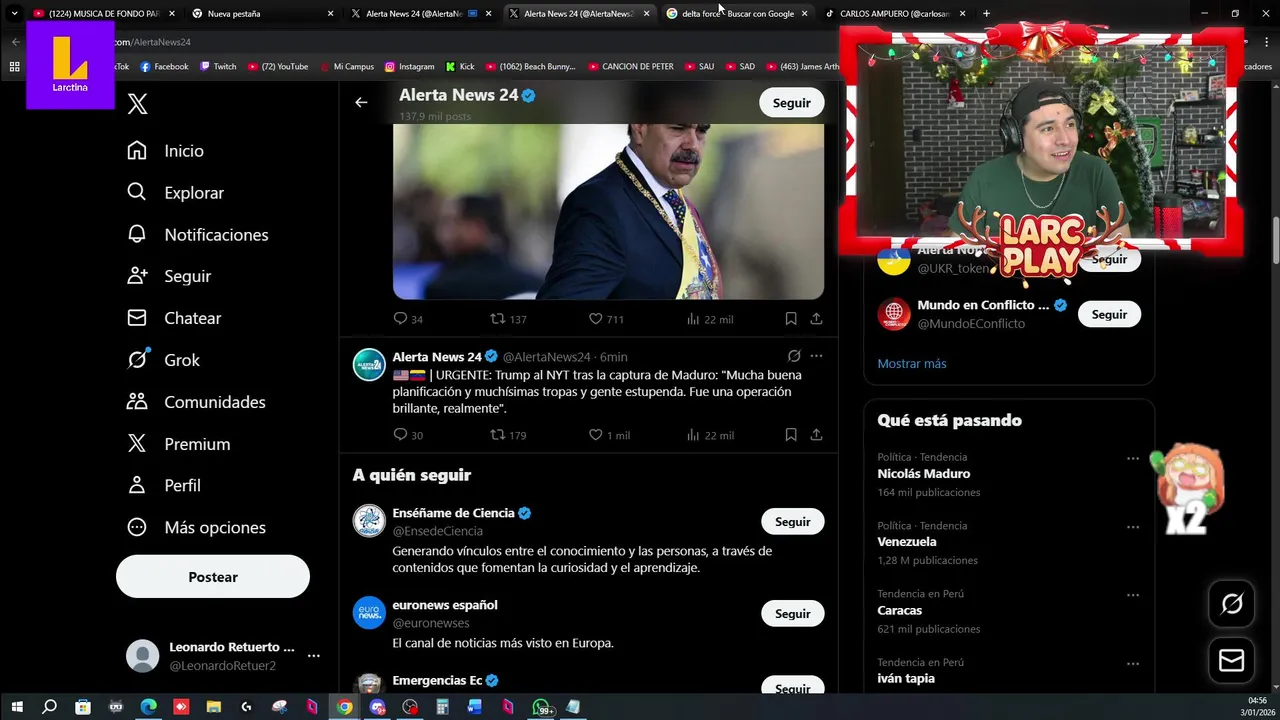Open Notificaciones in the sidebar
The height and width of the screenshot is (720, 1280).
(x=197, y=235)
